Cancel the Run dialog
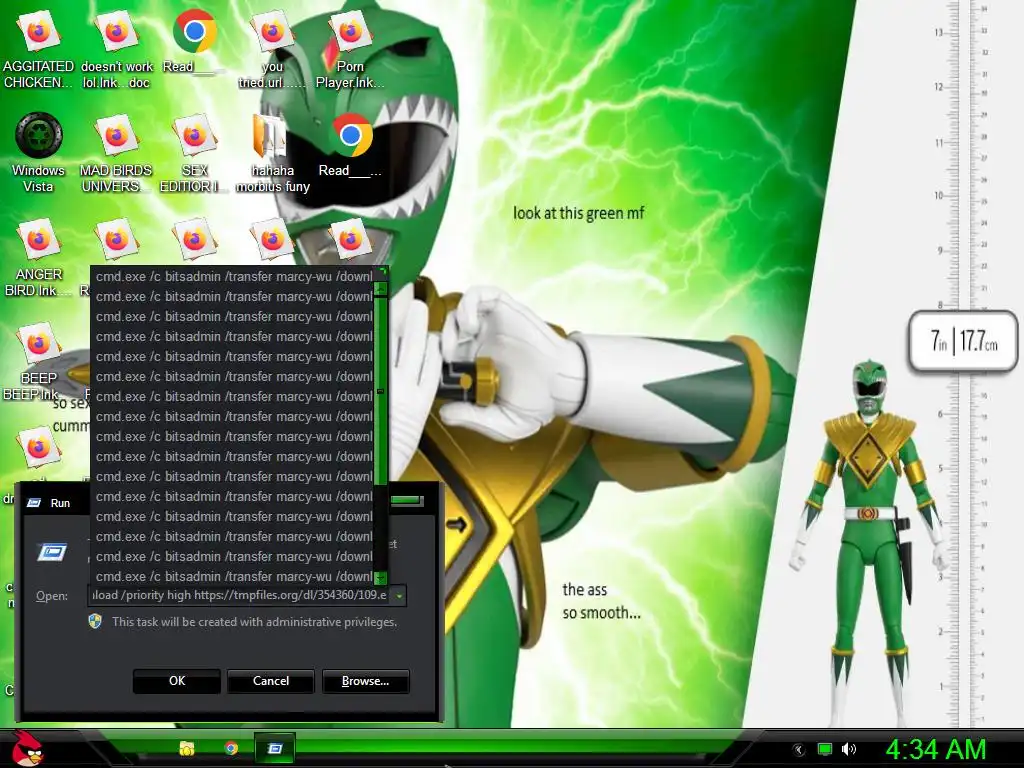 click(270, 681)
